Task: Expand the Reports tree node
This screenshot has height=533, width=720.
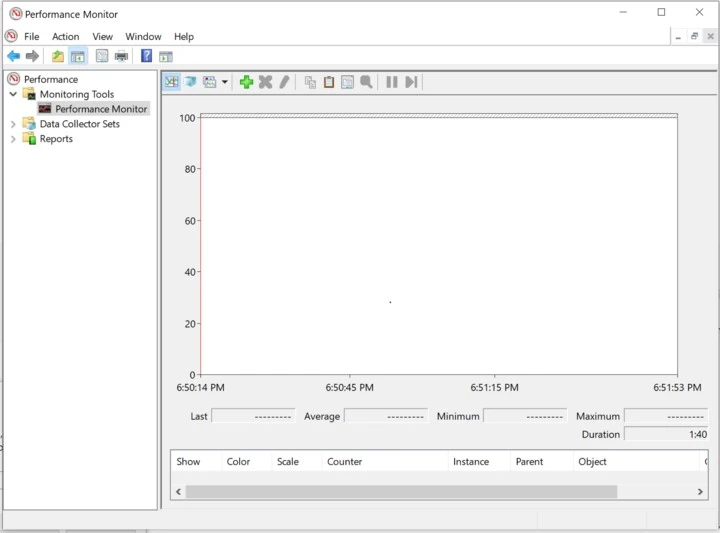Action: click(13, 139)
